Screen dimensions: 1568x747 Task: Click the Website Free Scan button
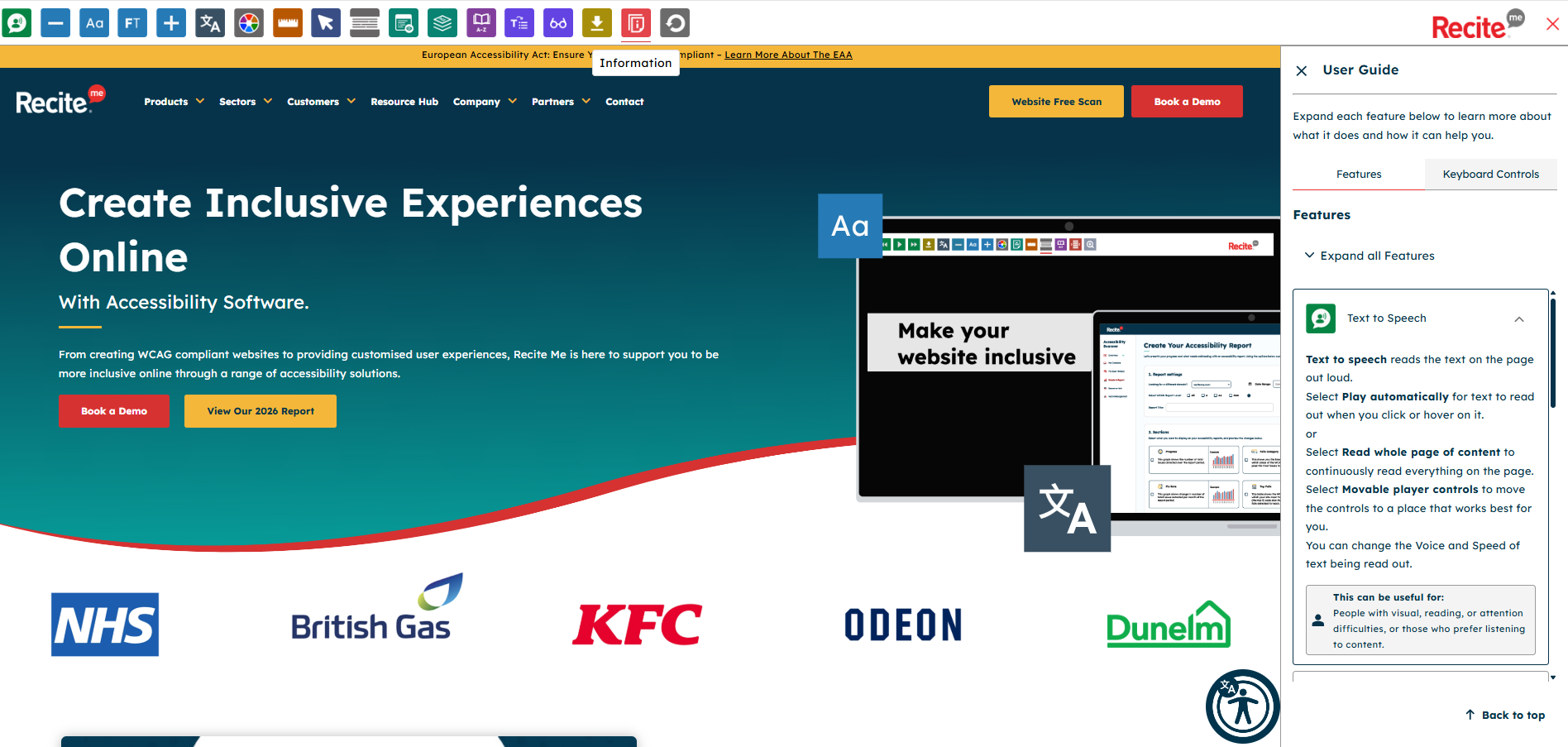tap(1056, 102)
